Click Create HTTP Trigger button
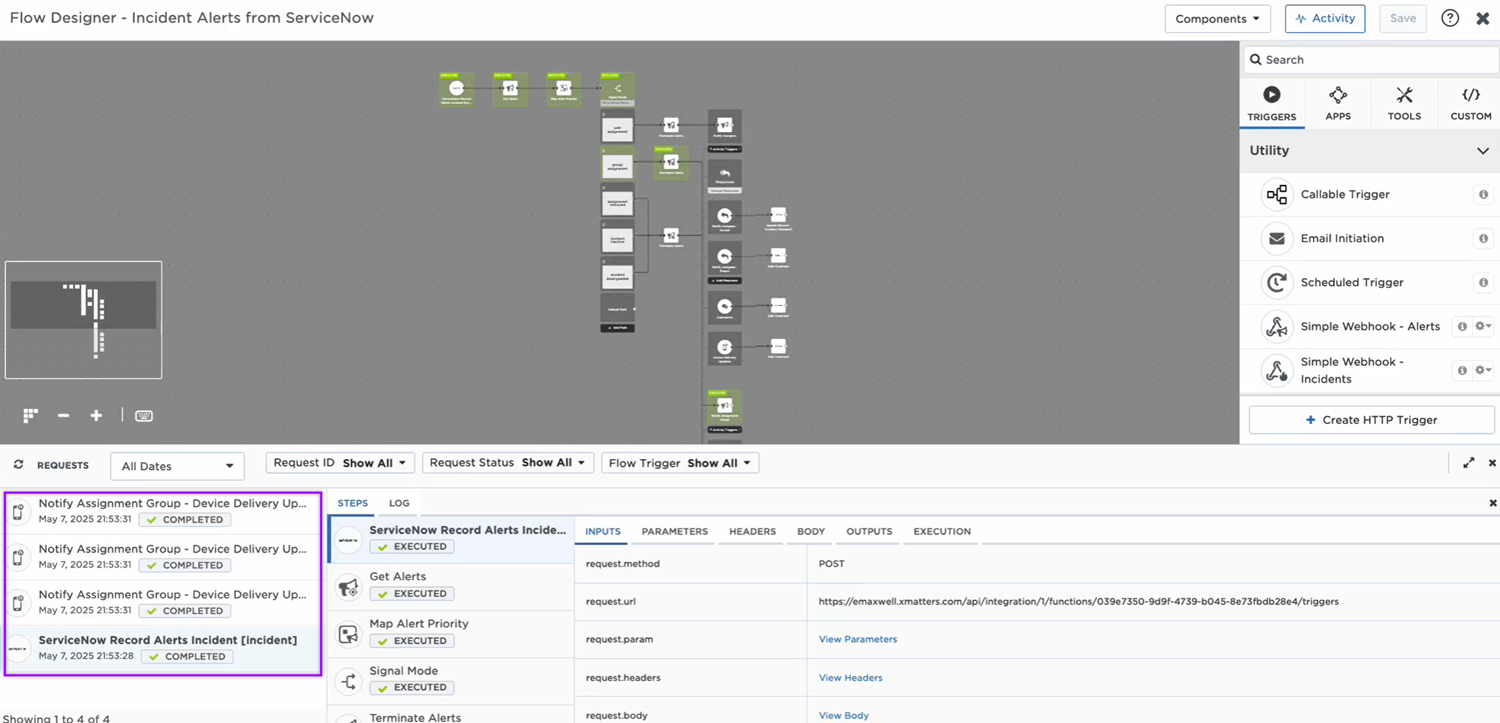The height and width of the screenshot is (723, 1500). point(1371,420)
